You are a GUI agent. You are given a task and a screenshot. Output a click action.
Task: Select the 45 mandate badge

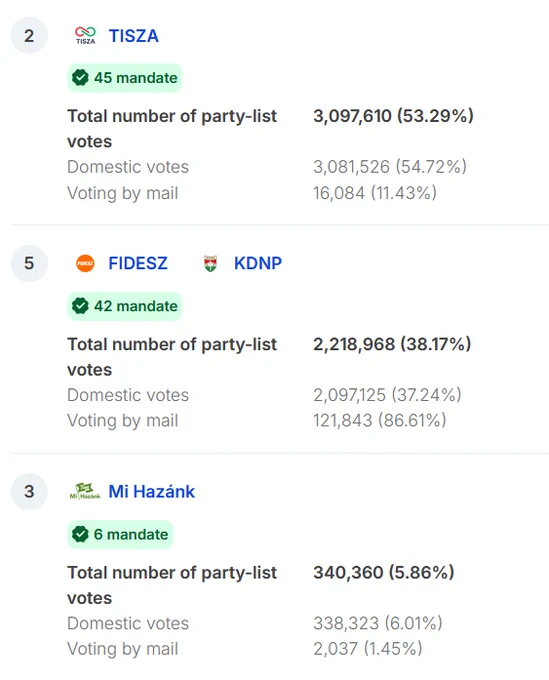coord(124,78)
